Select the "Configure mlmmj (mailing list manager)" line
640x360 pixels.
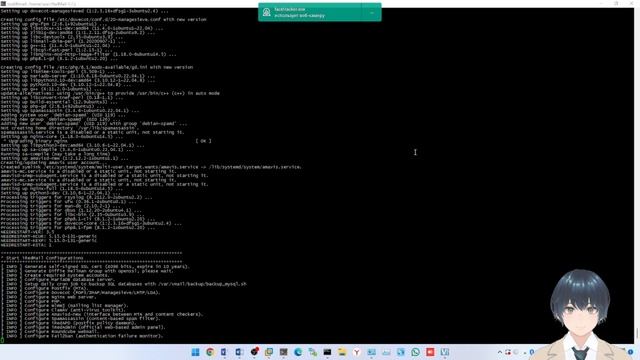click(64, 305)
